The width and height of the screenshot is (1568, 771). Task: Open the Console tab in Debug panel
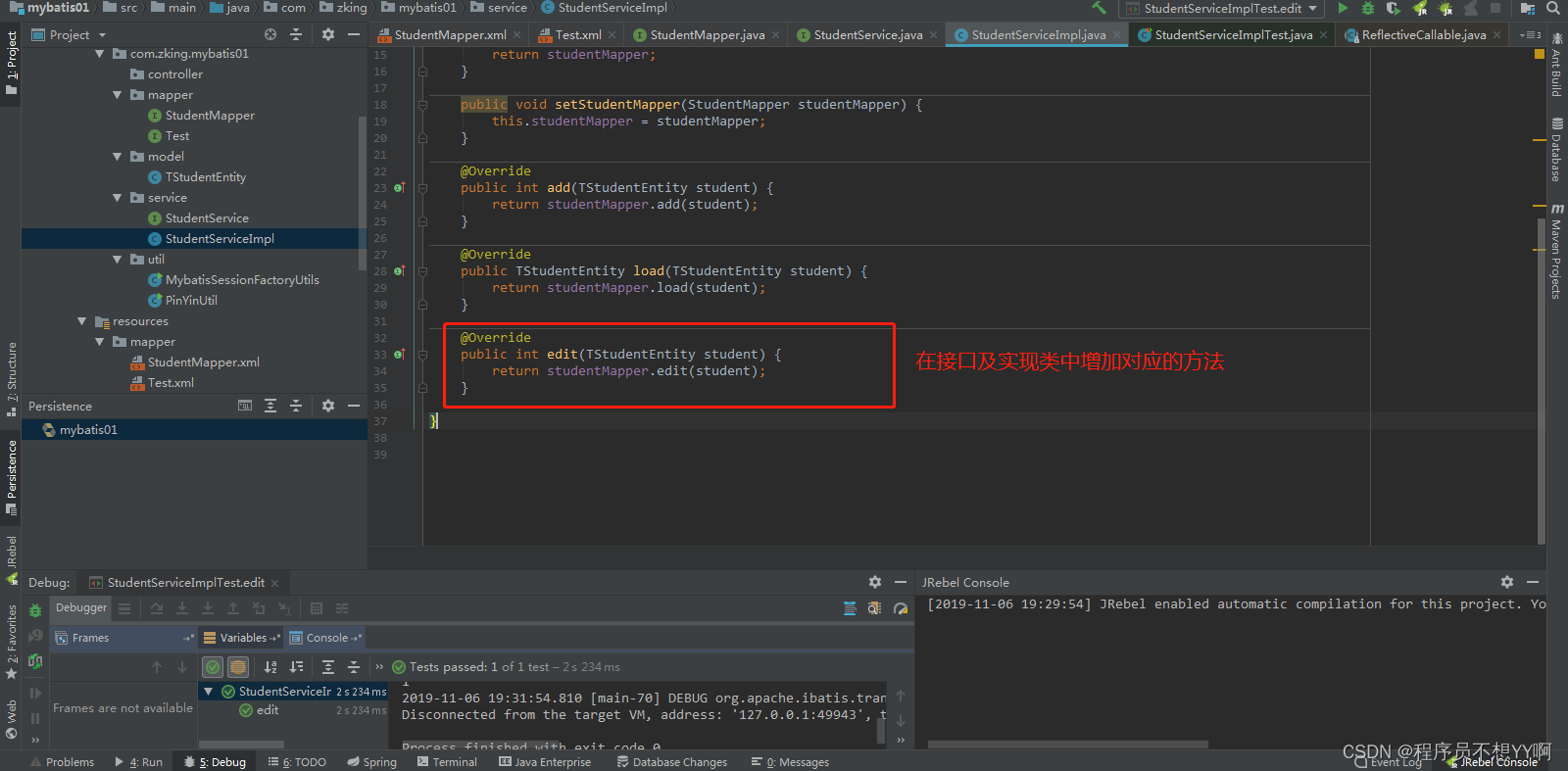pyautogui.click(x=325, y=638)
